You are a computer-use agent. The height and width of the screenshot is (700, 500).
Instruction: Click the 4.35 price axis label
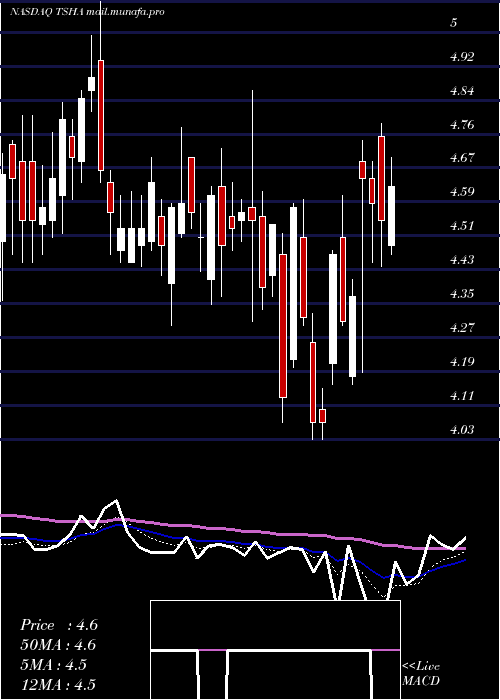pos(461,294)
